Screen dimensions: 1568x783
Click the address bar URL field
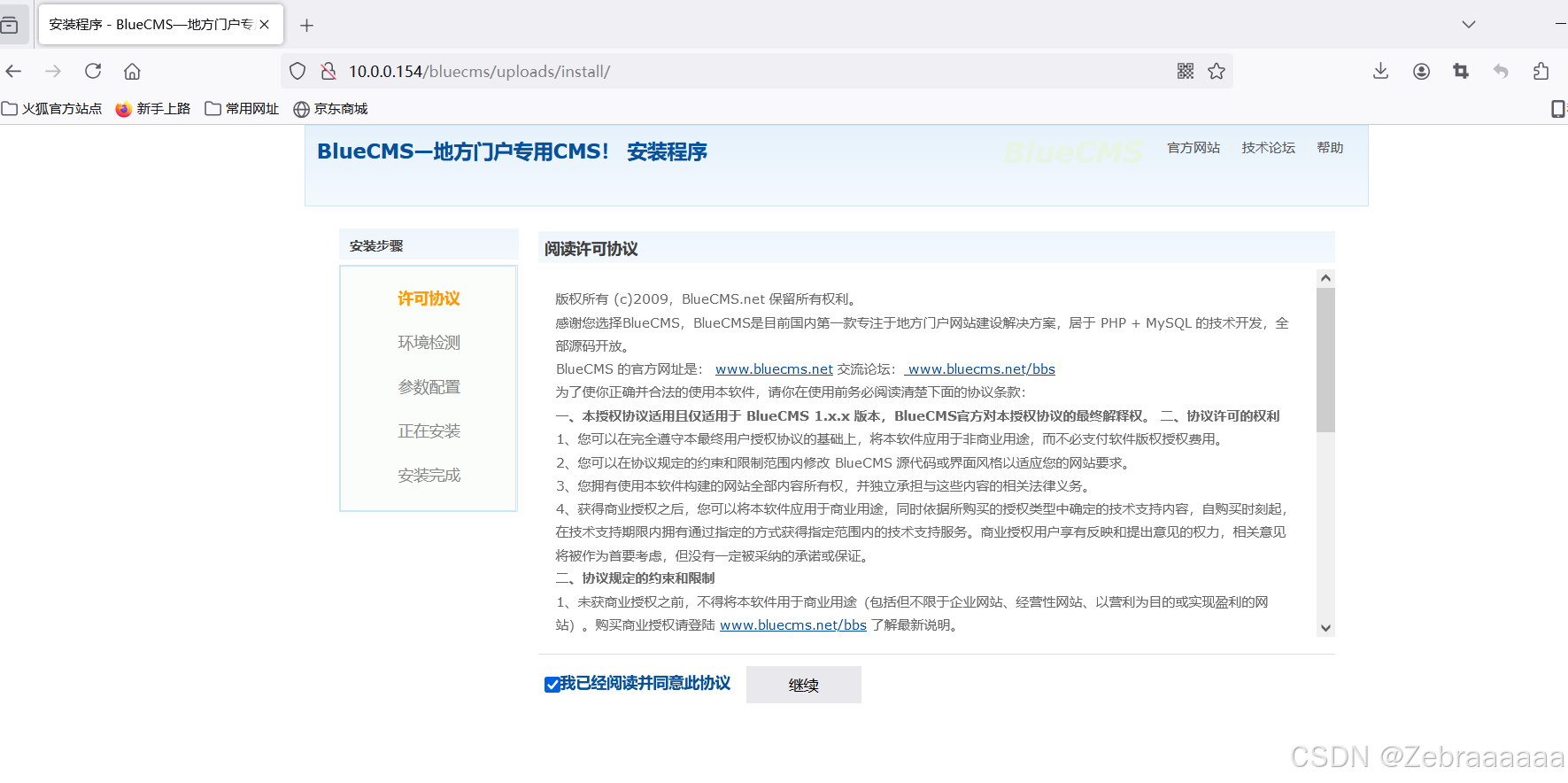coord(757,71)
